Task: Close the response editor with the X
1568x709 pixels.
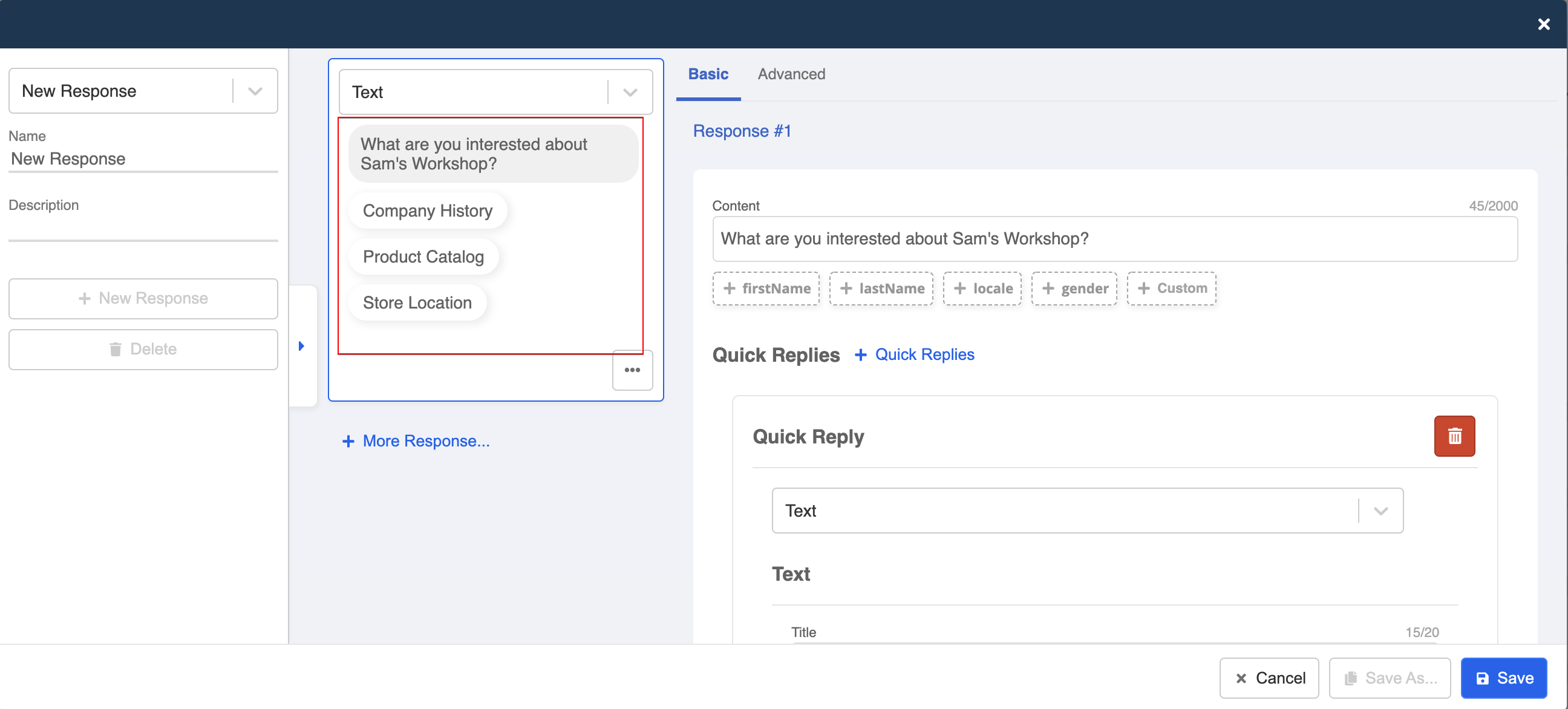Action: point(1544,24)
